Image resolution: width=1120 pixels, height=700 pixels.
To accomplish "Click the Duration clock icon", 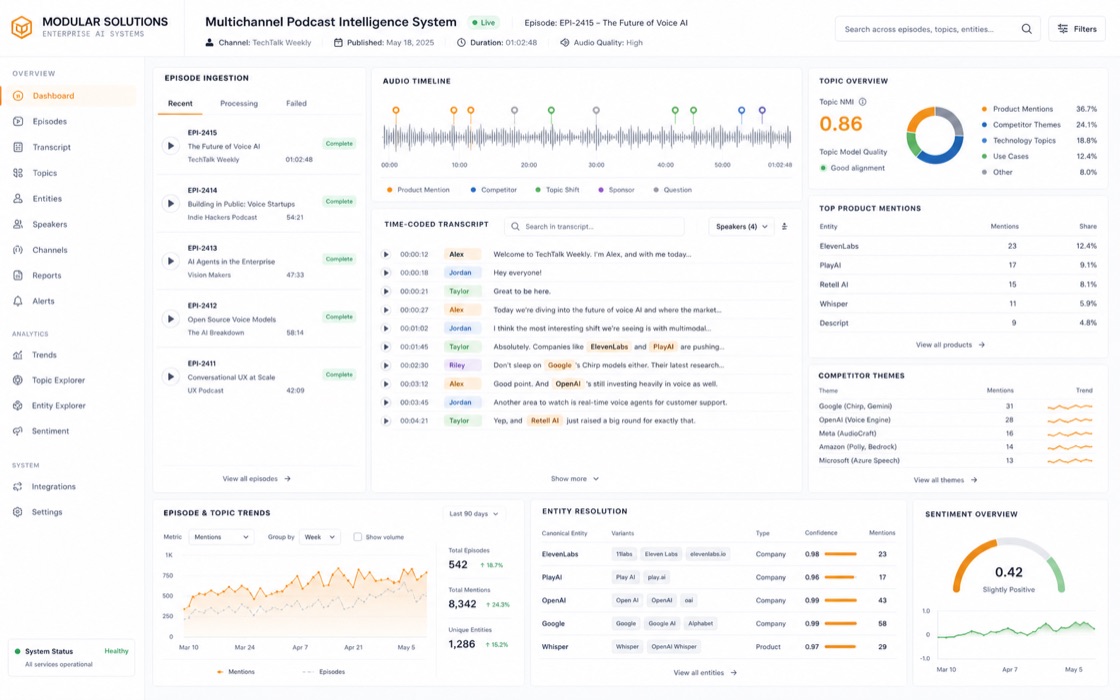I will tap(461, 43).
